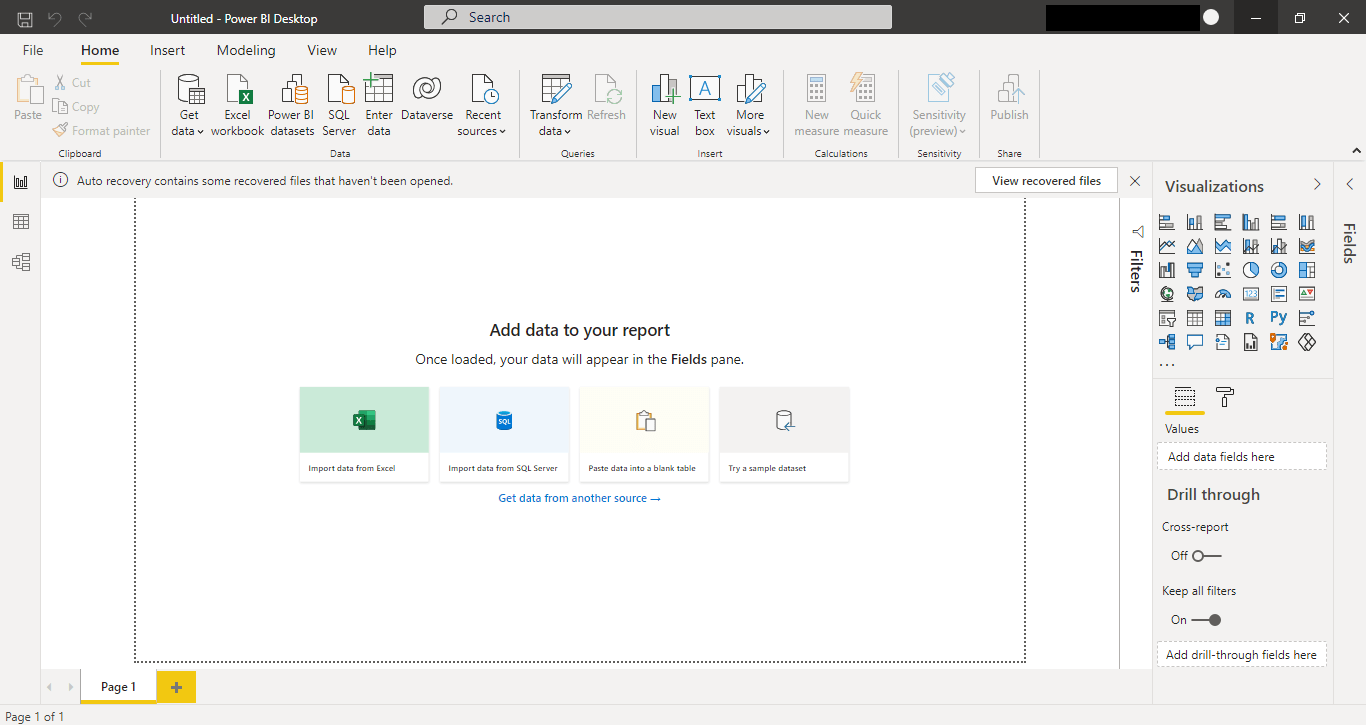Insert a Python visual
The height and width of the screenshot is (725, 1366).
1279,317
